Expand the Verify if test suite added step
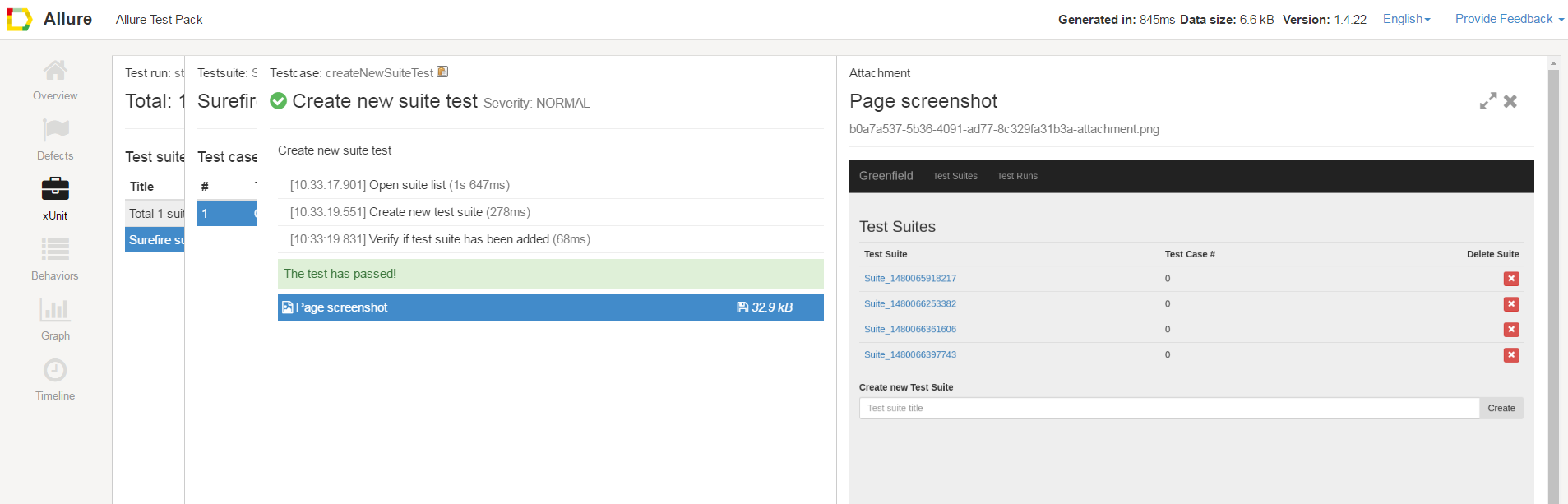Image resolution: width=1568 pixels, height=504 pixels. coord(551,239)
